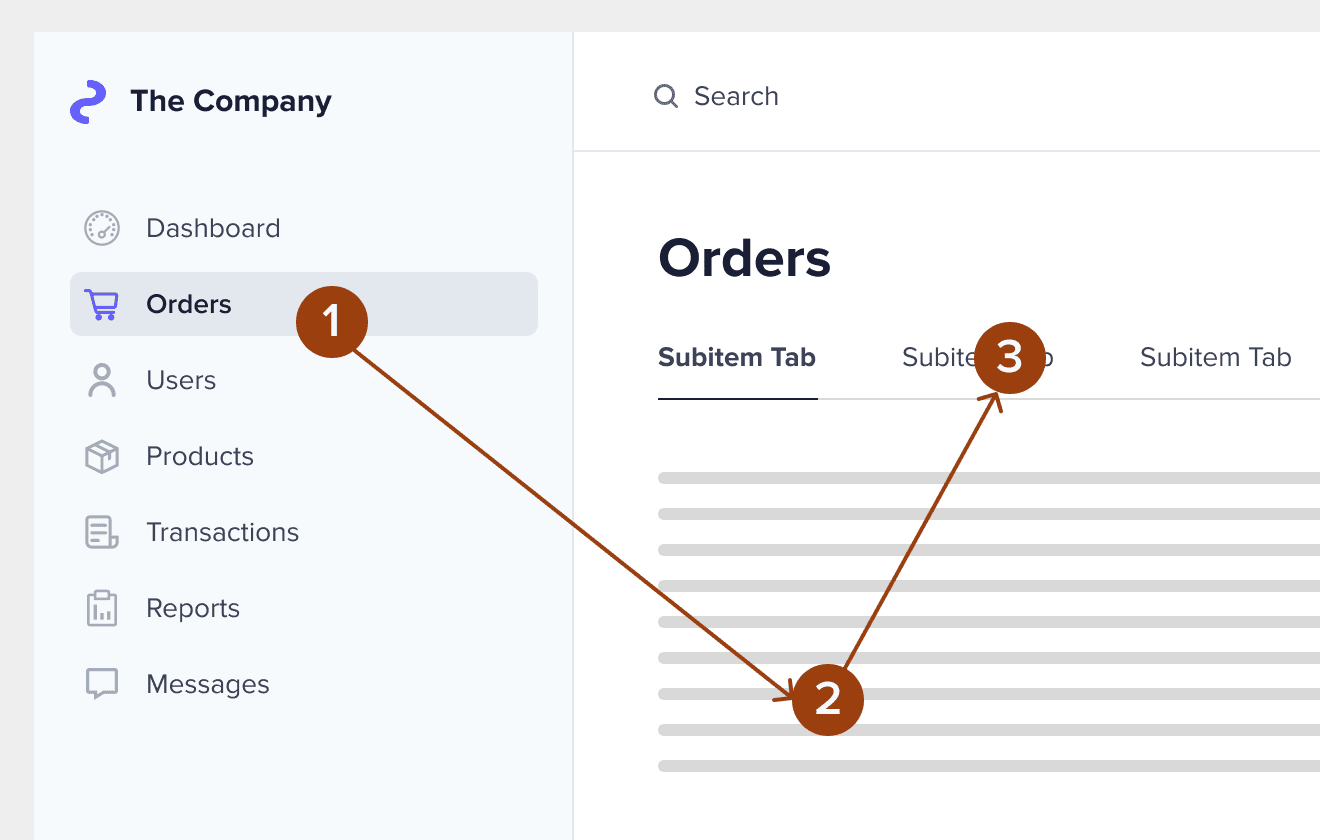The image size is (1320, 840).
Task: Click the numbered marker 2 circle
Action: 827,699
